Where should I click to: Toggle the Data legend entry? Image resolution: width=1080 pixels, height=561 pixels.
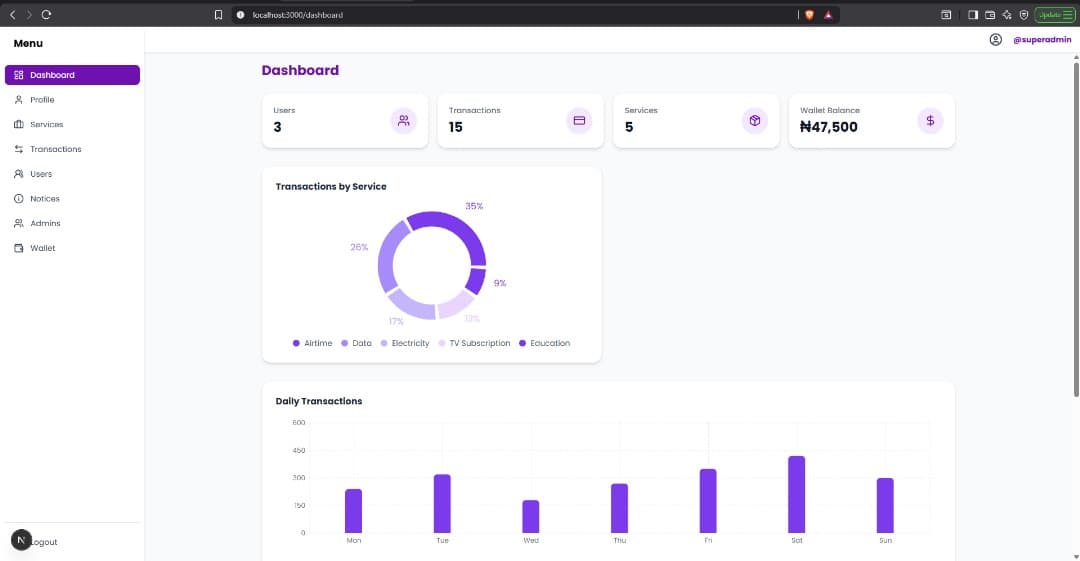coord(356,343)
